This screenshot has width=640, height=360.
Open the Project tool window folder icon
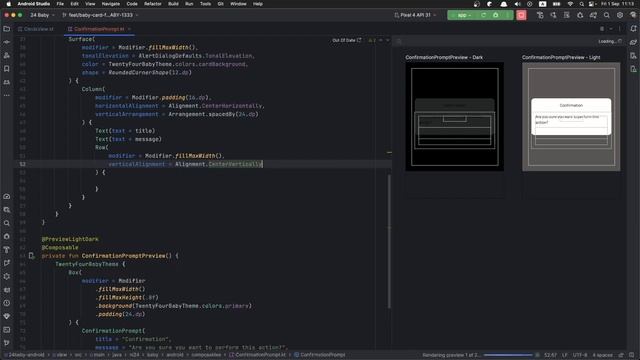7,29
